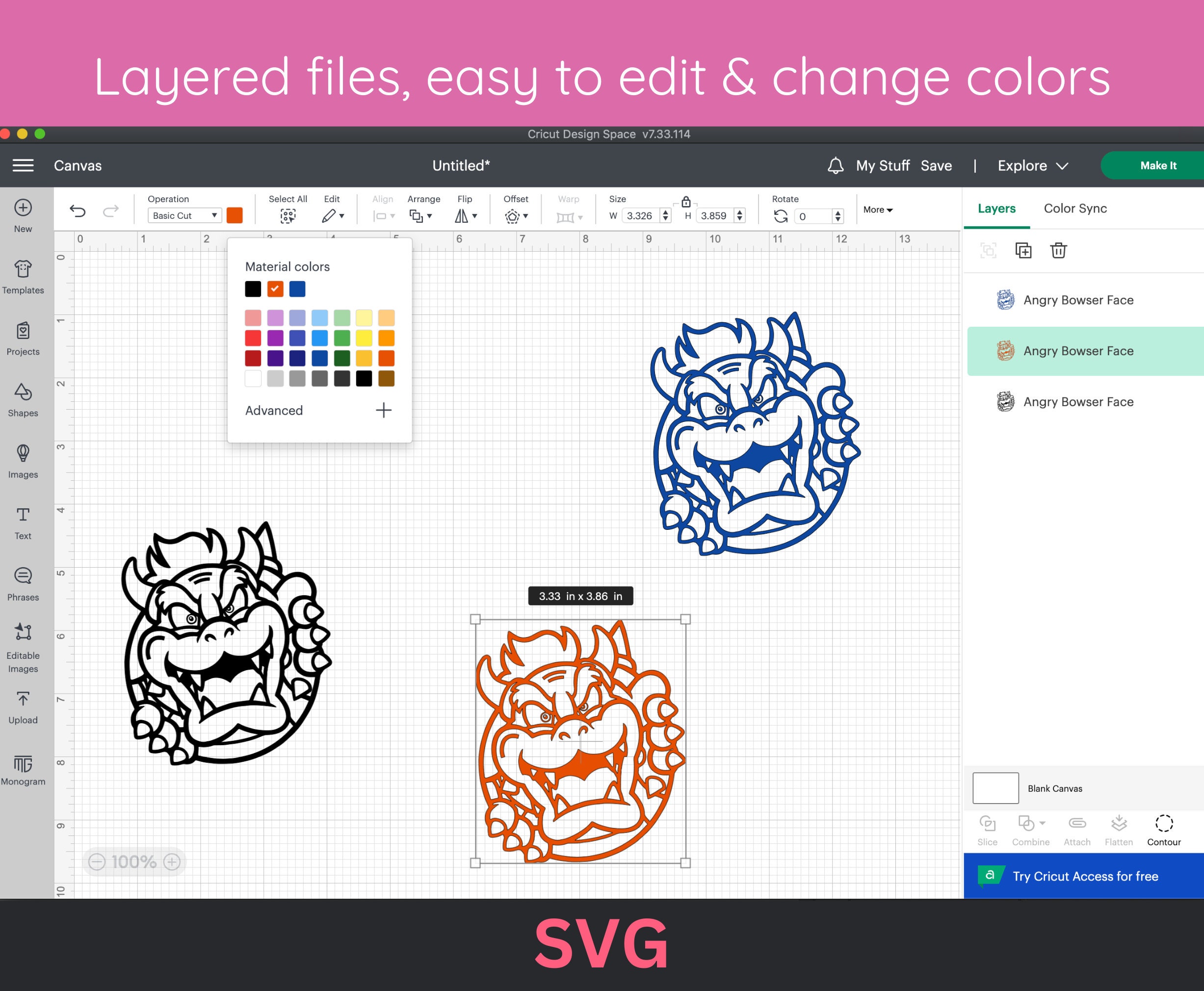The image size is (1204, 991).
Task: Open the hamburger menu
Action: pyautogui.click(x=24, y=165)
